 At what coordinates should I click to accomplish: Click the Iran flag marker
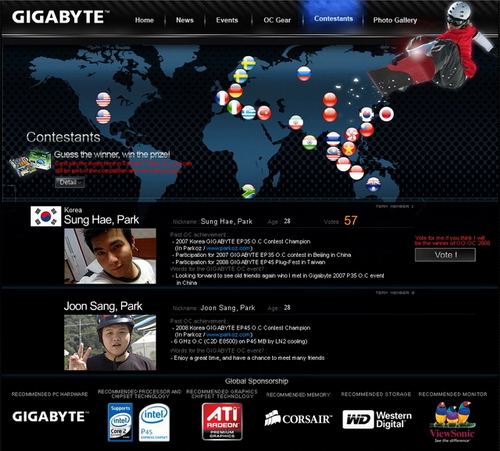coord(296,122)
